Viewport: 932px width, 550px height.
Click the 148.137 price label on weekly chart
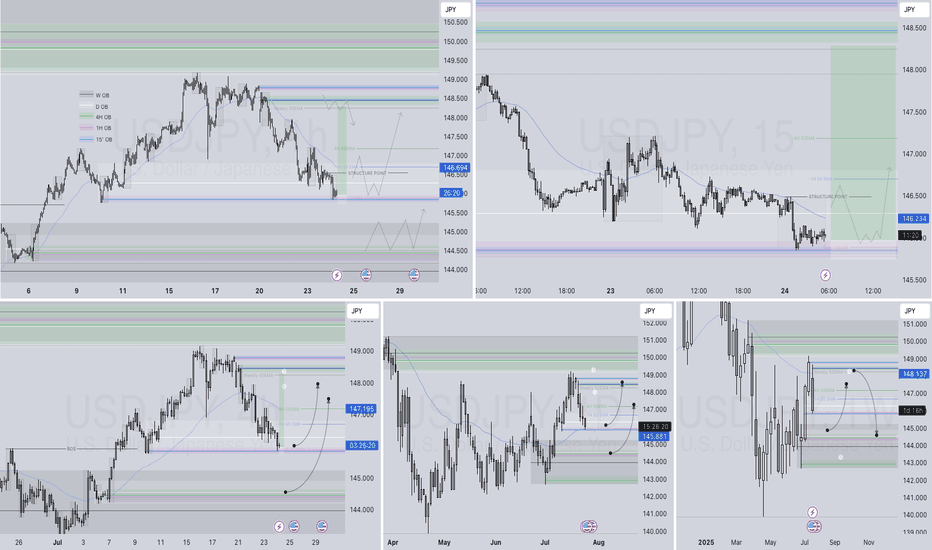click(x=914, y=374)
